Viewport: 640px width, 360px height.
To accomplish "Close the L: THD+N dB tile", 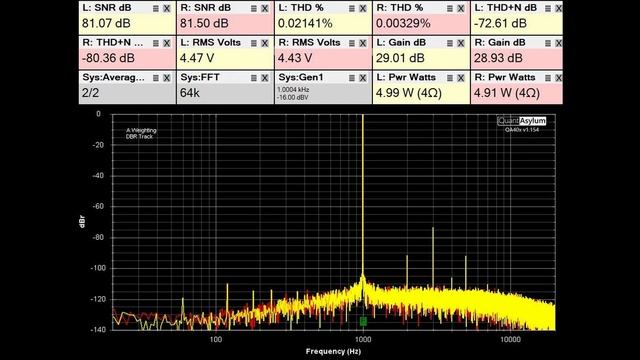I will click(x=558, y=8).
